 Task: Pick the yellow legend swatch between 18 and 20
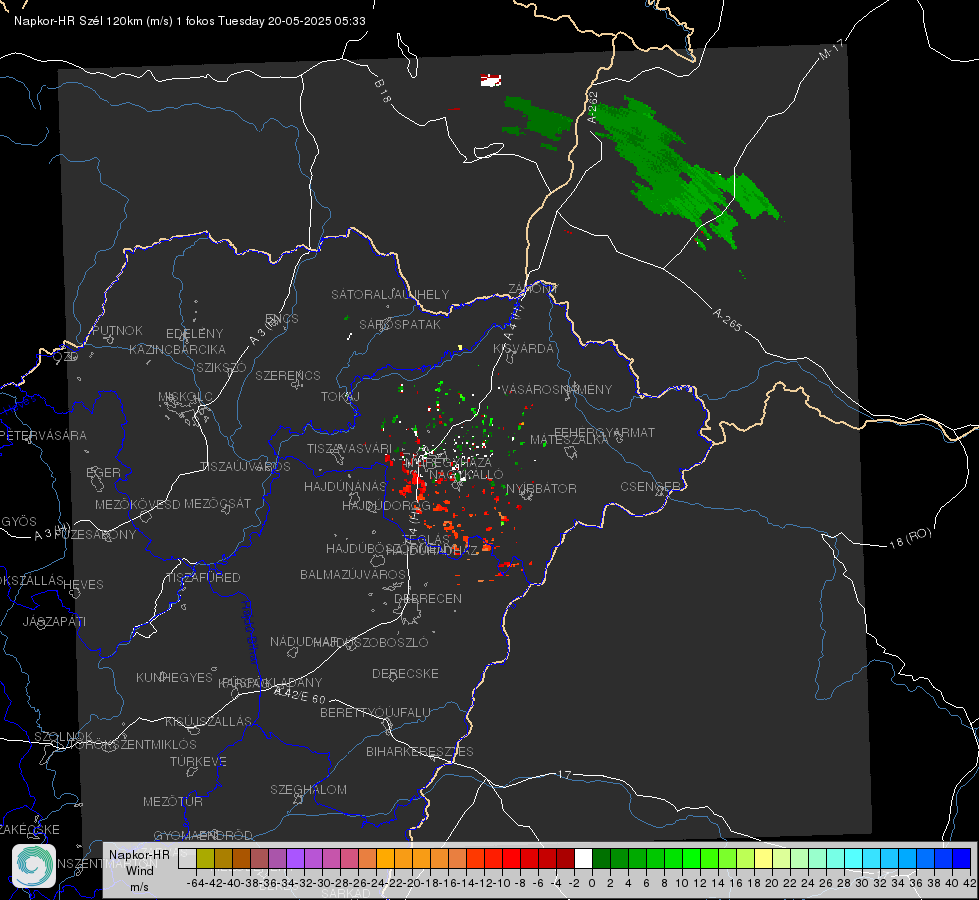coord(764,858)
